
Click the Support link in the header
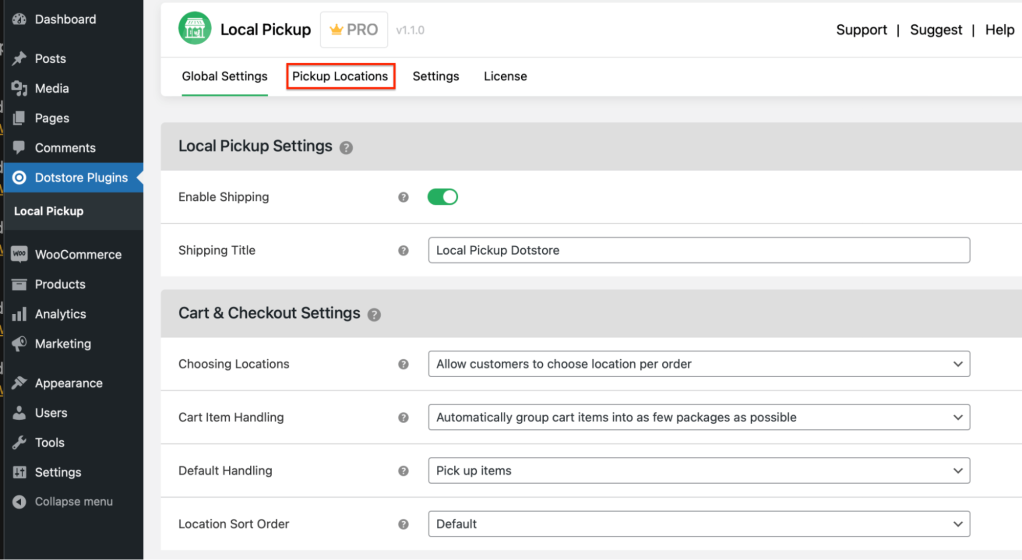click(861, 30)
